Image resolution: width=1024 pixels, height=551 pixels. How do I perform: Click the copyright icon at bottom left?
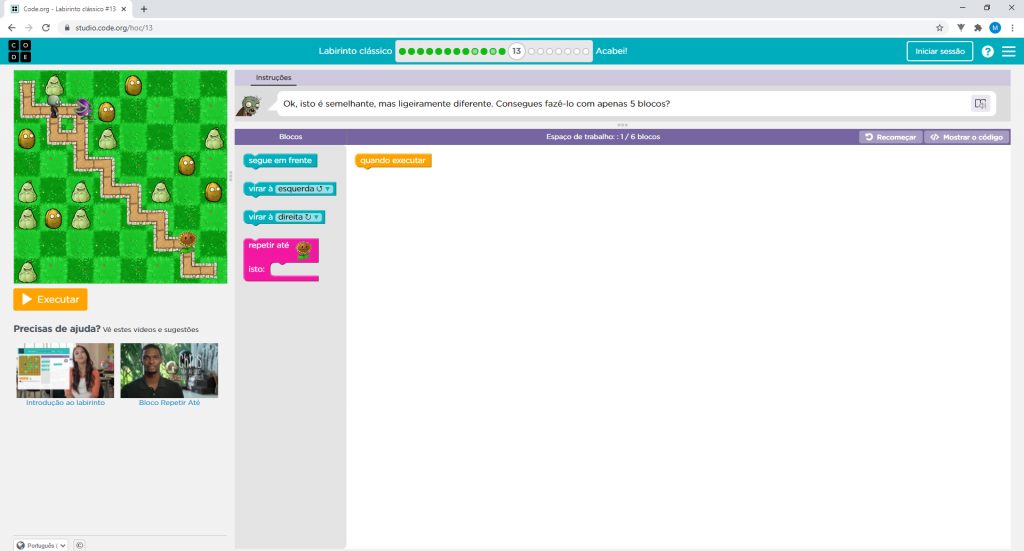click(x=79, y=545)
